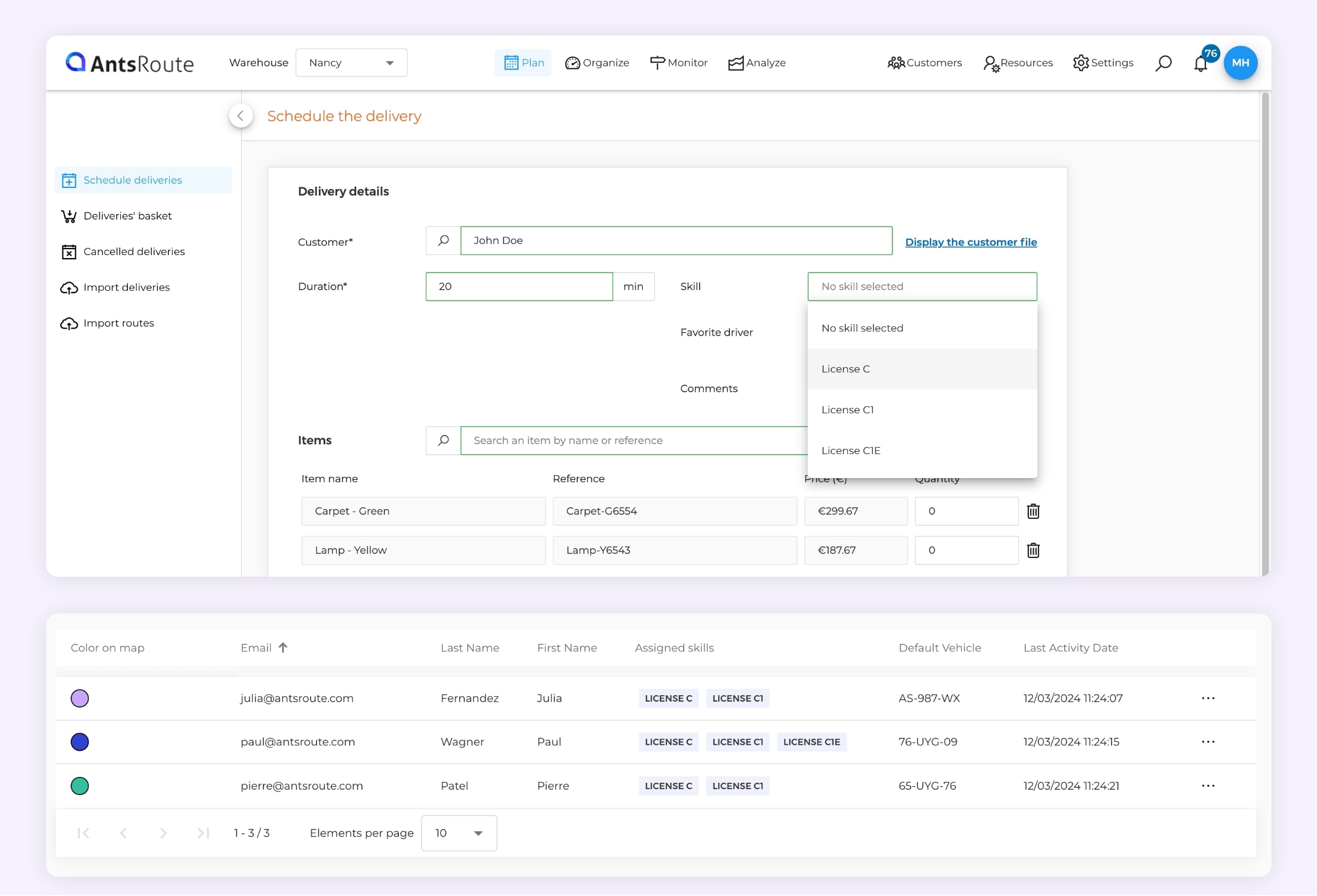This screenshot has width=1317, height=896.
Task: Open three-dot menu for Pierre Patel
Action: point(1208,786)
